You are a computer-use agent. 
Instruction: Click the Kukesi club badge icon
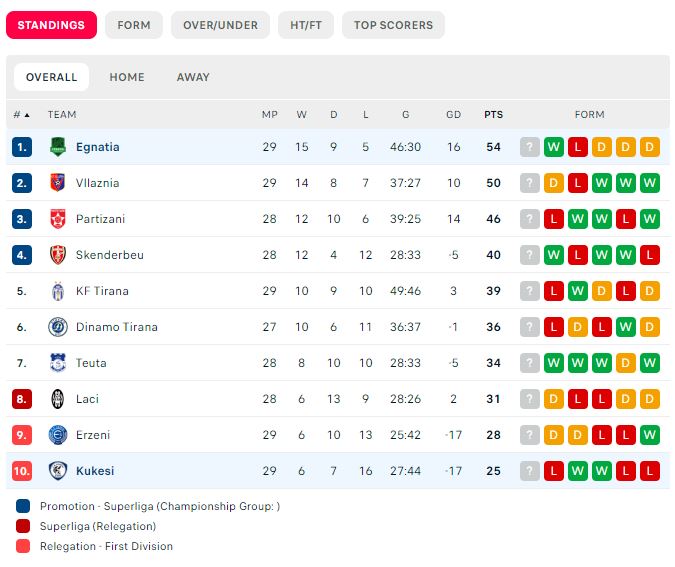point(58,471)
